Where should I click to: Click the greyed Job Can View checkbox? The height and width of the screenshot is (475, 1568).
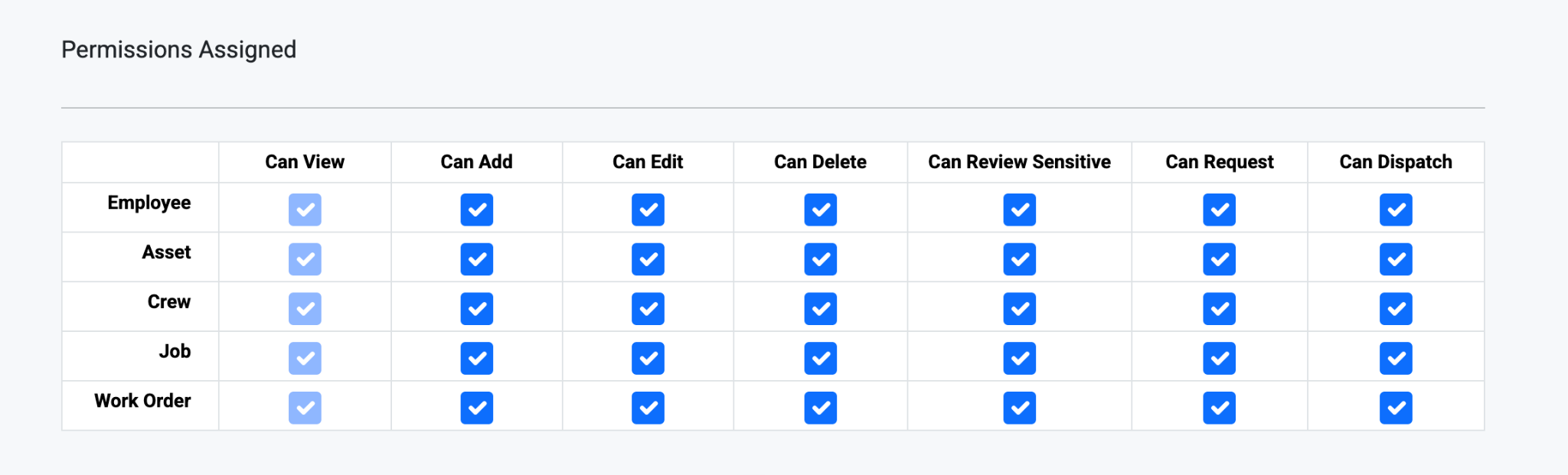305,358
